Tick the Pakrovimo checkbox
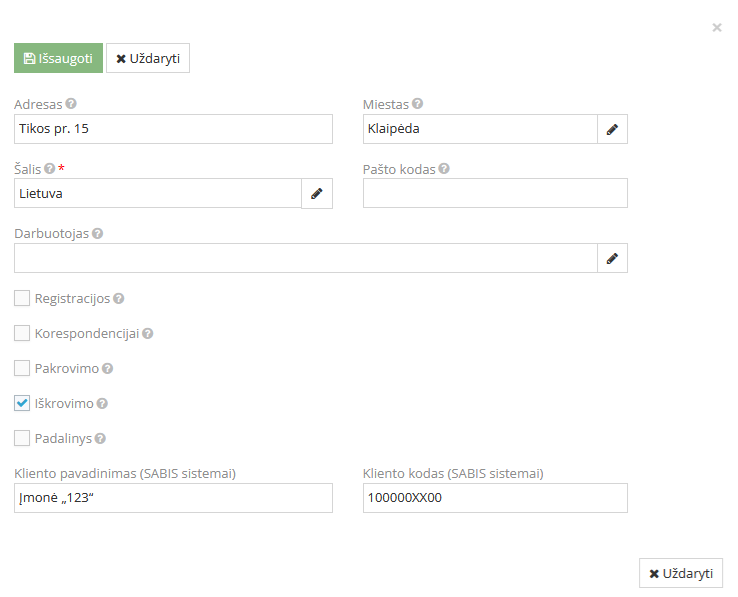 pos(22,368)
